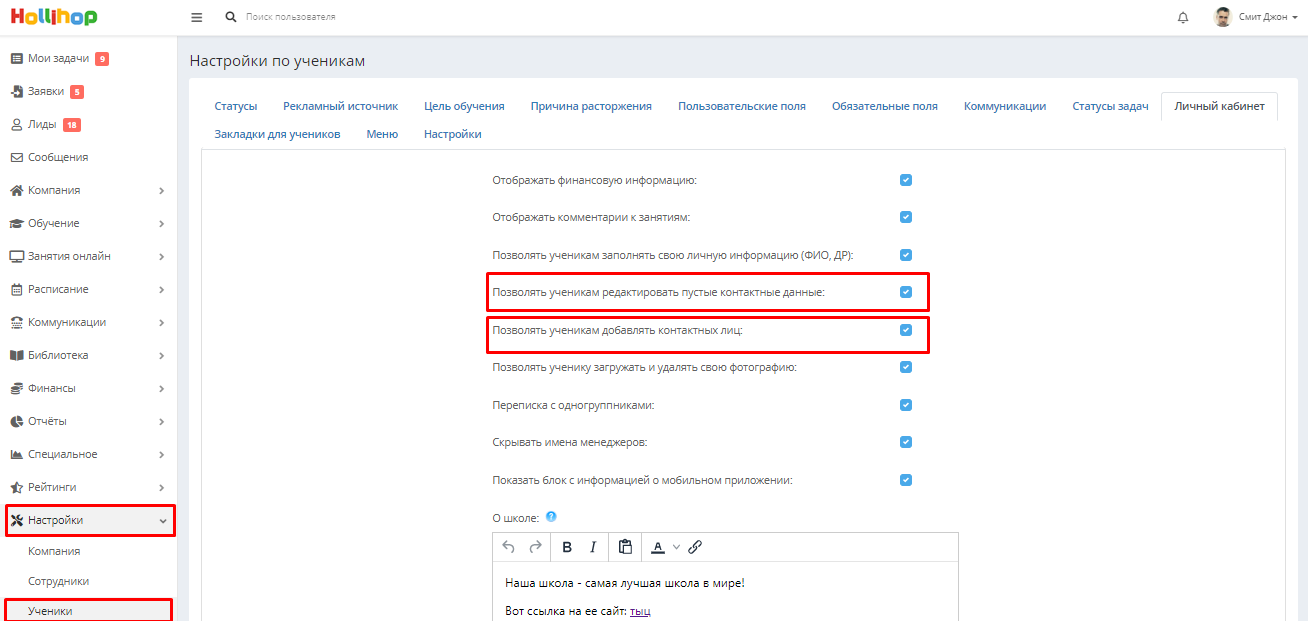Toggle блок о мобильном приложении checkbox
Image resolution: width=1308 pixels, height=621 pixels.
pos(906,480)
